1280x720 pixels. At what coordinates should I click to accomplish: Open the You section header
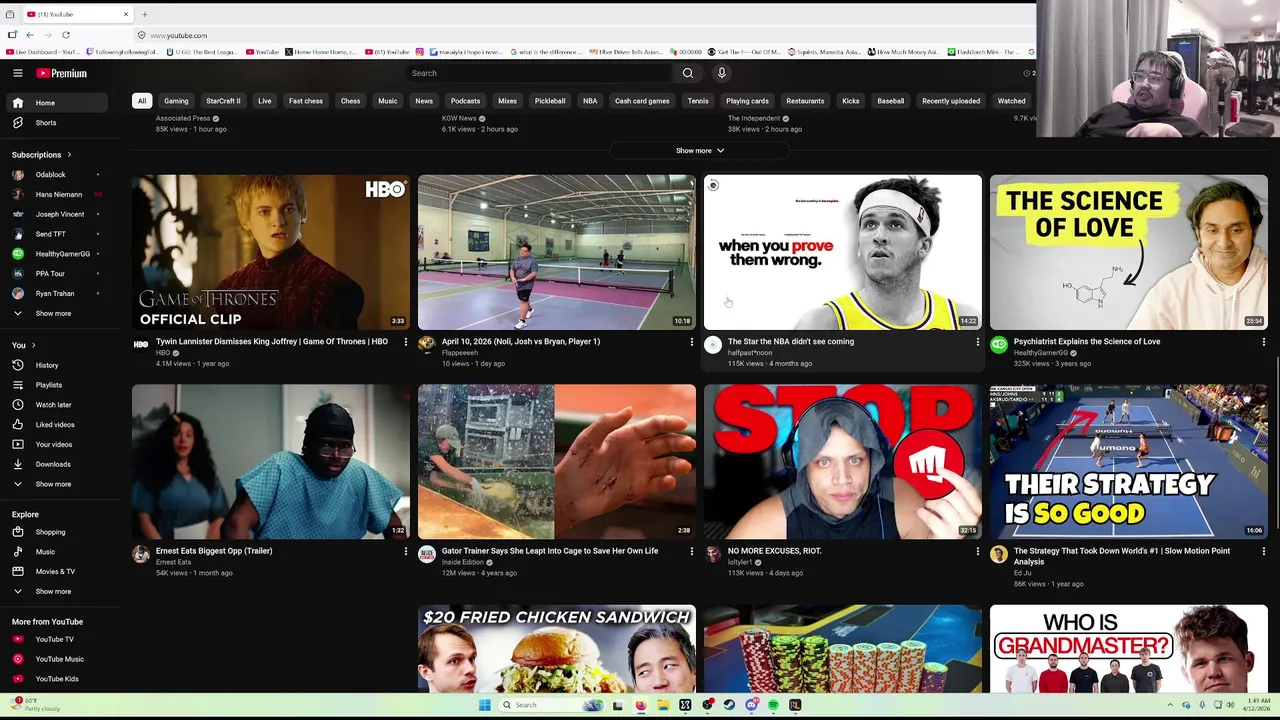[23, 345]
